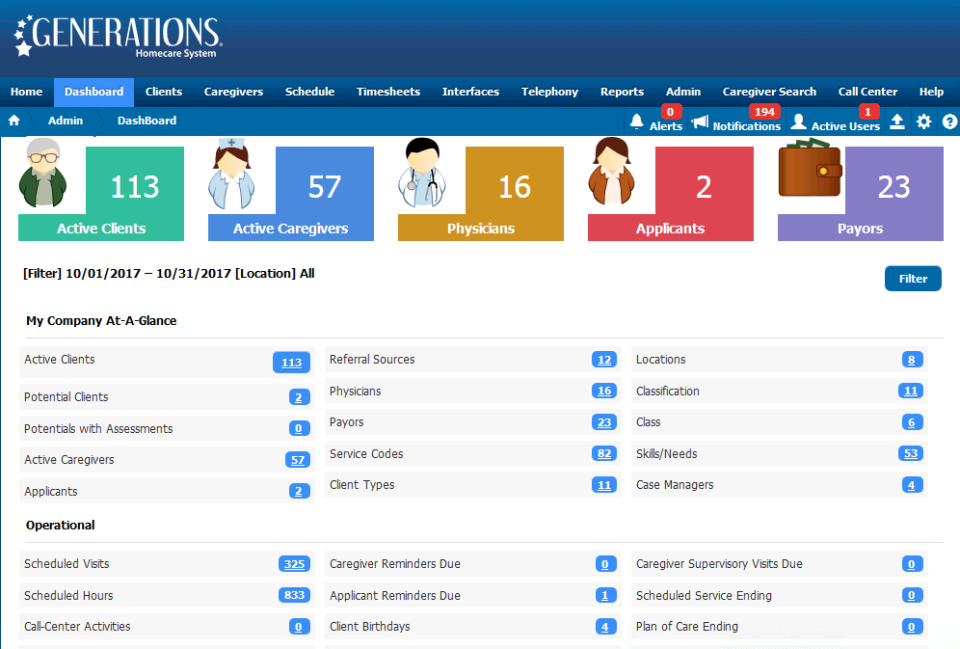Open the Service Codes count of 82
The height and width of the screenshot is (649, 960).
click(x=604, y=453)
